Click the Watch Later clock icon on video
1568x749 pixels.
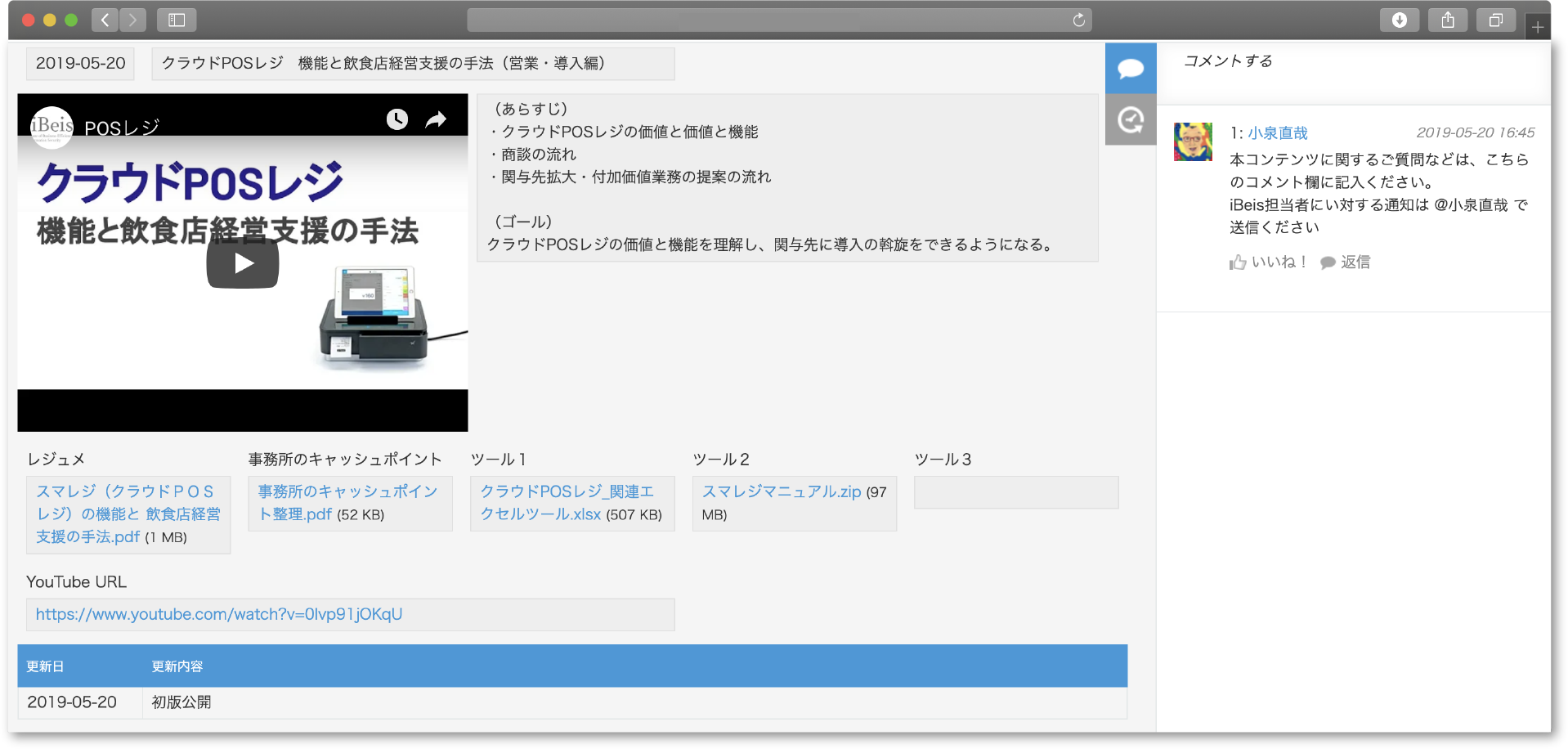coord(397,119)
